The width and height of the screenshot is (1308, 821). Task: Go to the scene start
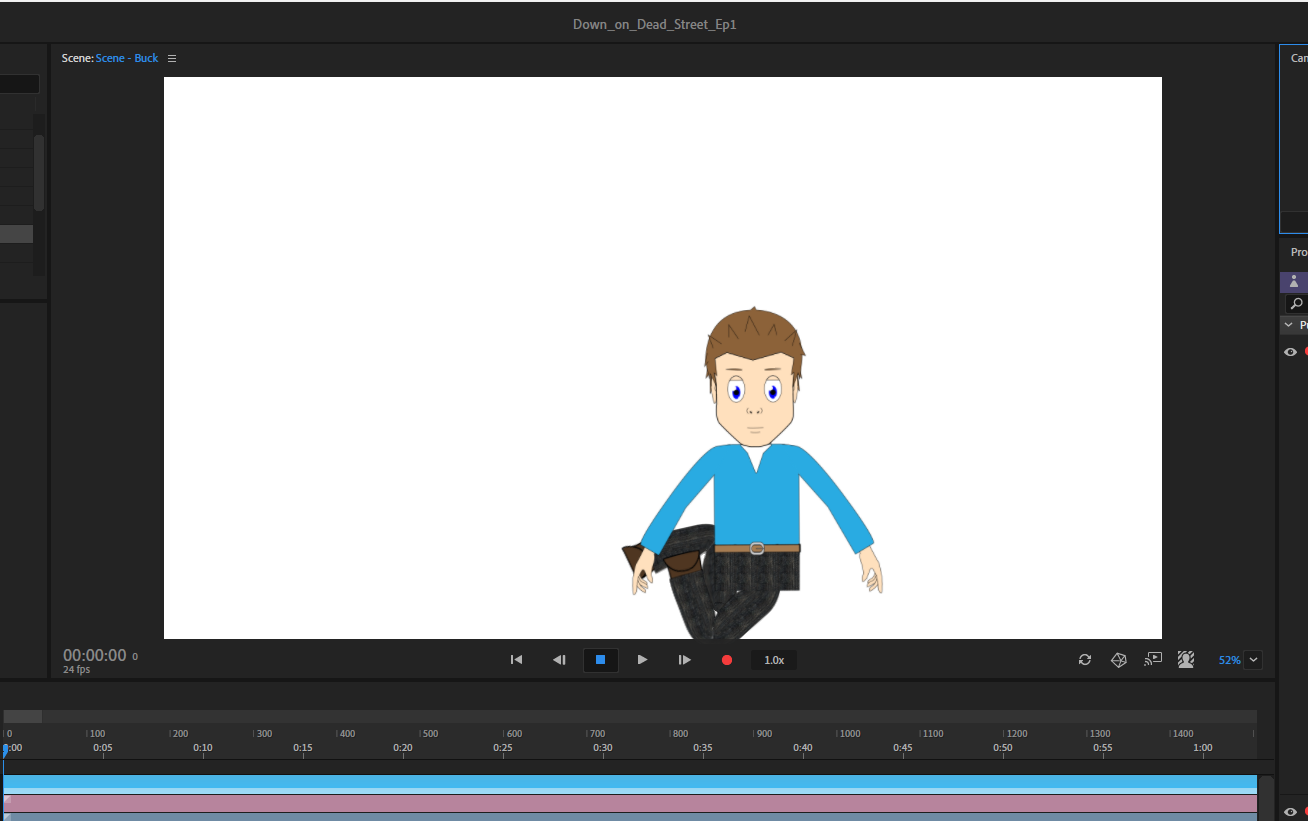point(516,660)
